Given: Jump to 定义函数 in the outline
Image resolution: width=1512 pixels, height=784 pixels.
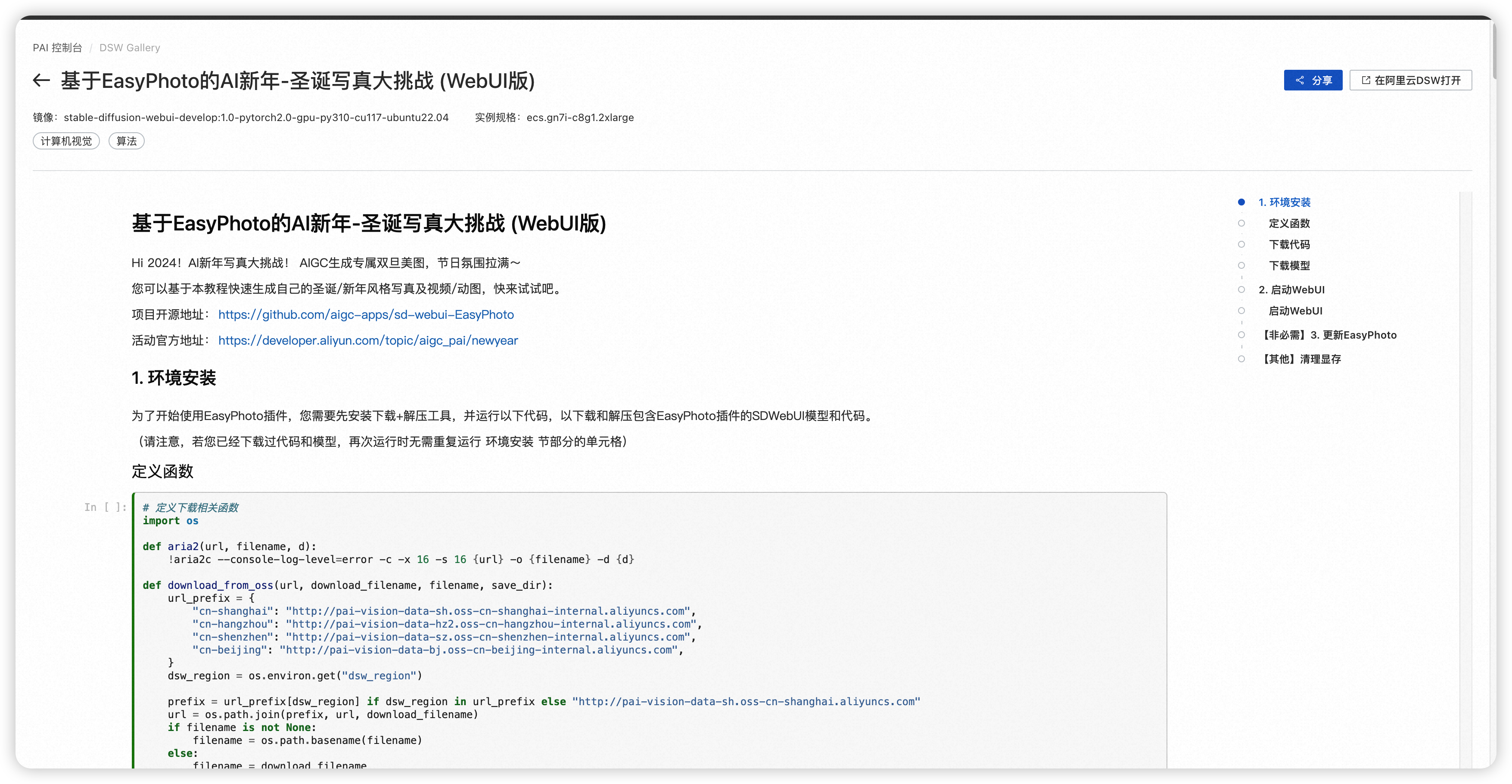Looking at the screenshot, I should [x=1289, y=224].
